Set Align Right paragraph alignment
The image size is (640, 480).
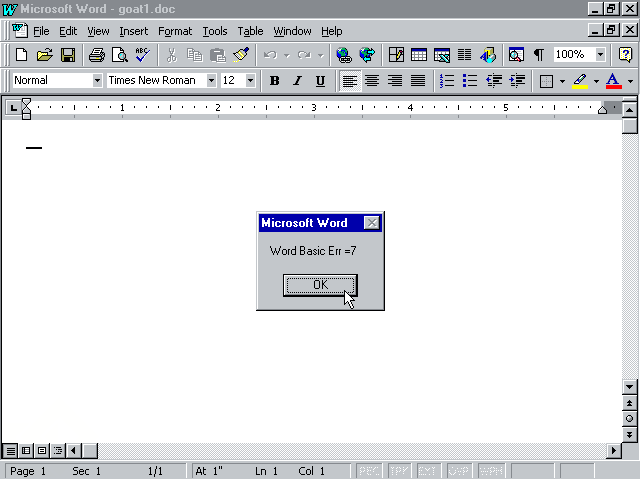(395, 81)
